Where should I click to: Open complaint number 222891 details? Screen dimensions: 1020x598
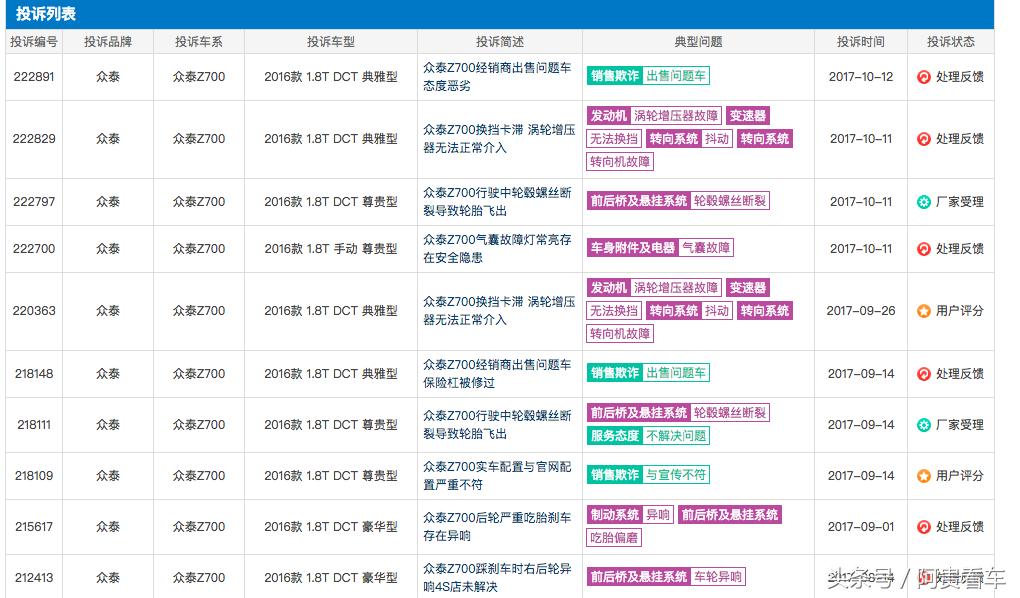(x=34, y=76)
